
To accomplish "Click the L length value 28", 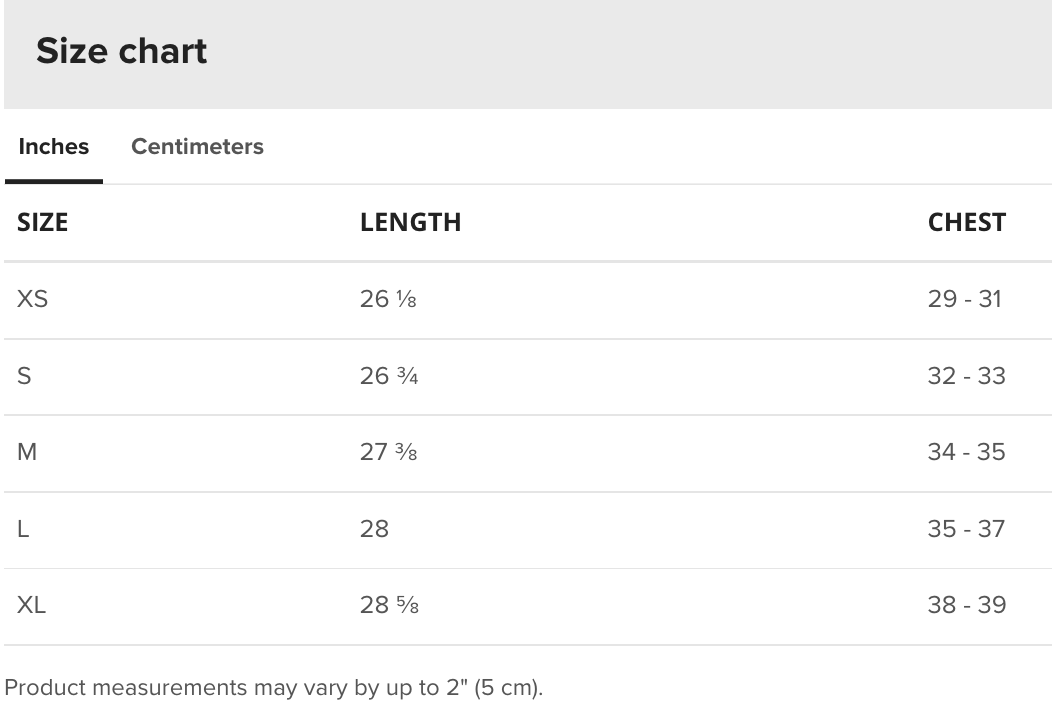I will tap(374, 529).
